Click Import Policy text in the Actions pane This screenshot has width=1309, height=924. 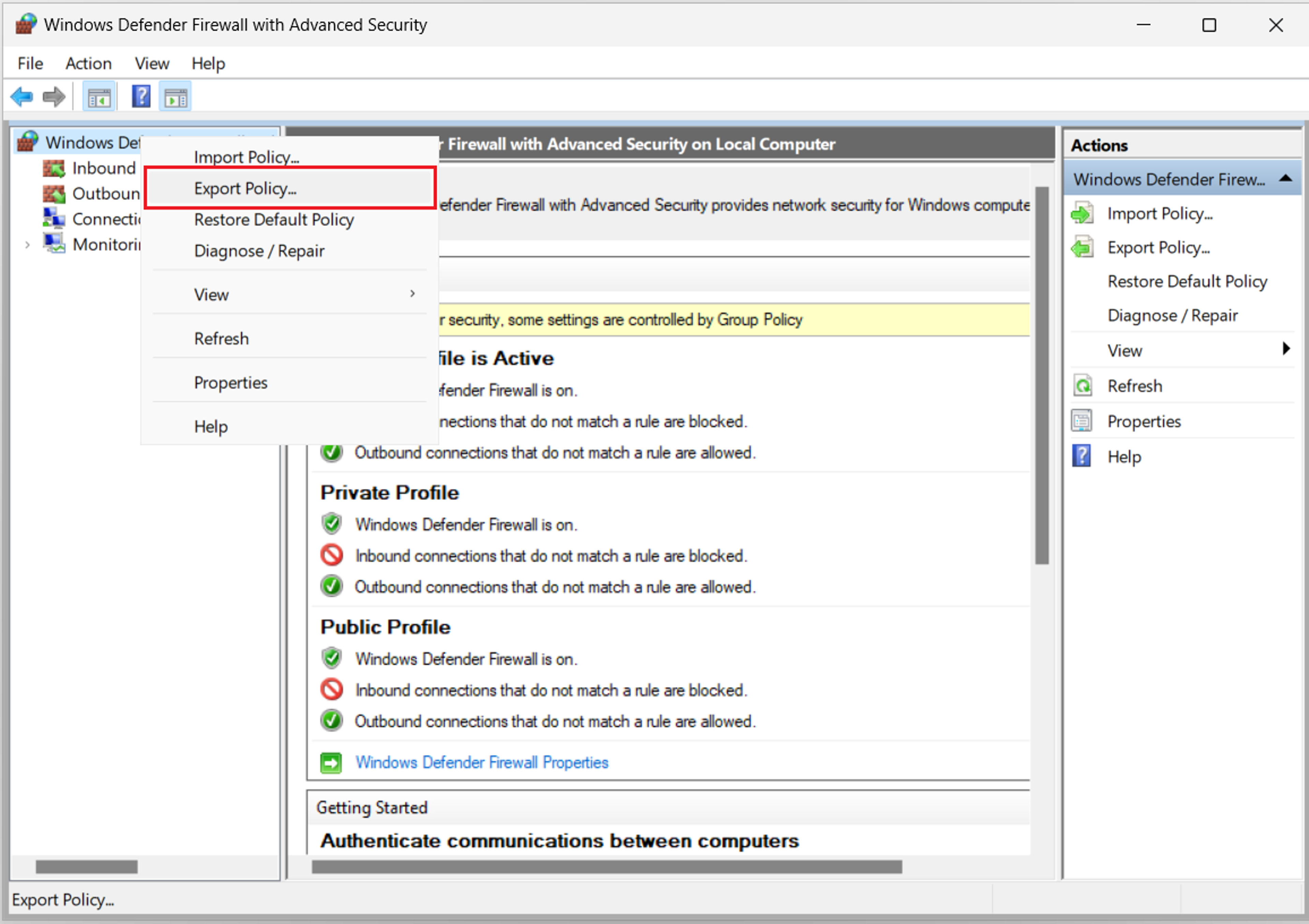(x=1160, y=214)
